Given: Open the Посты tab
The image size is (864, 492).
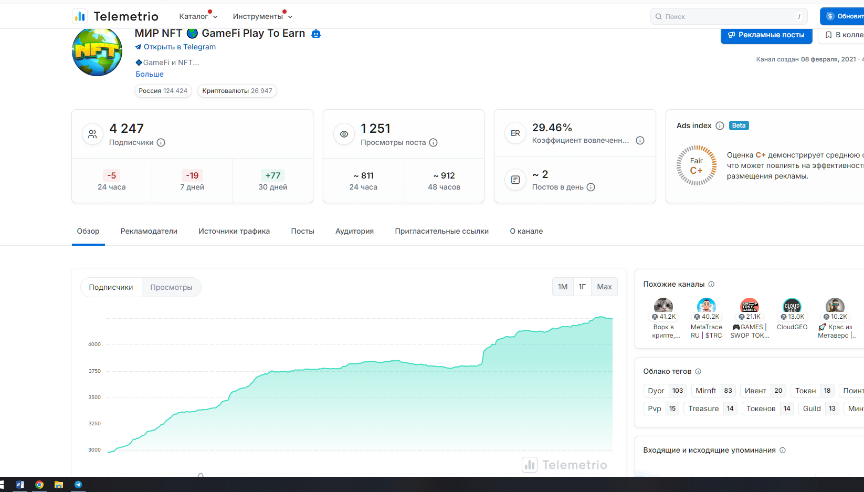Looking at the screenshot, I should (x=303, y=231).
